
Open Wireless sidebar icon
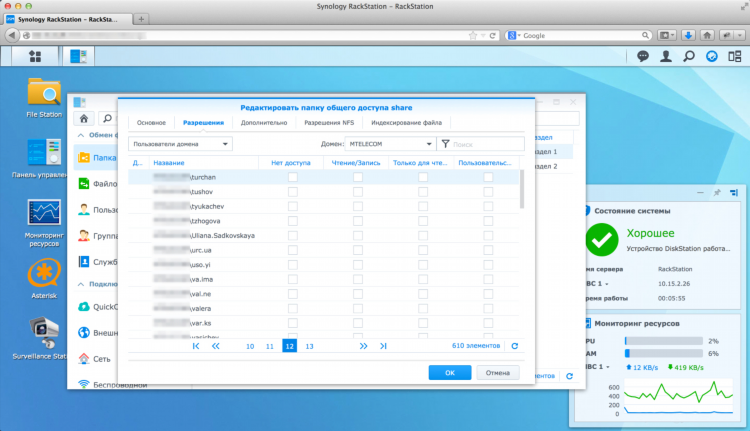coord(84,384)
